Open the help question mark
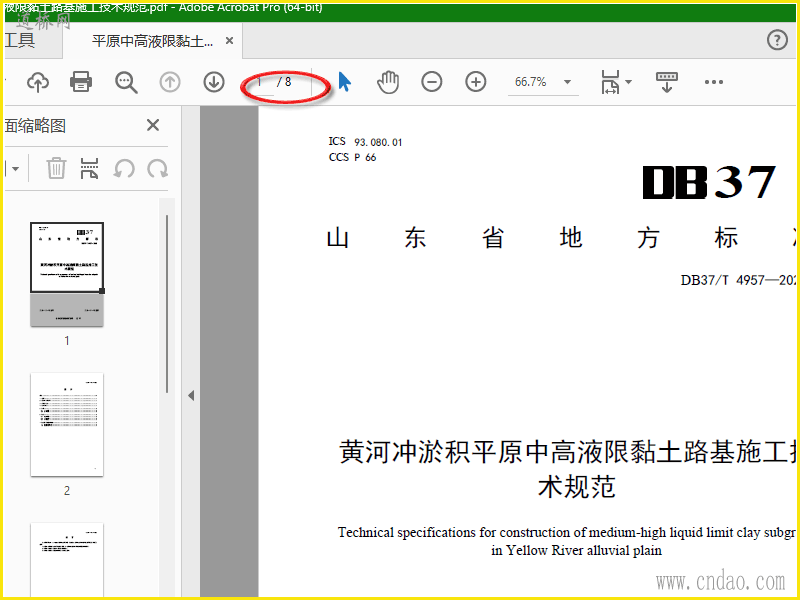The image size is (800, 600). (777, 40)
